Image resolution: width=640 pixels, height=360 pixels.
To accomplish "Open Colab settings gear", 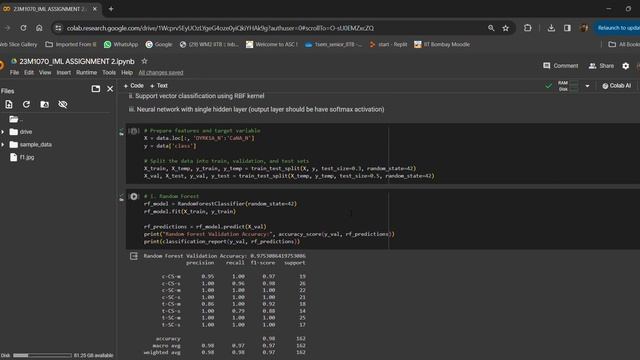I will 625,66.
